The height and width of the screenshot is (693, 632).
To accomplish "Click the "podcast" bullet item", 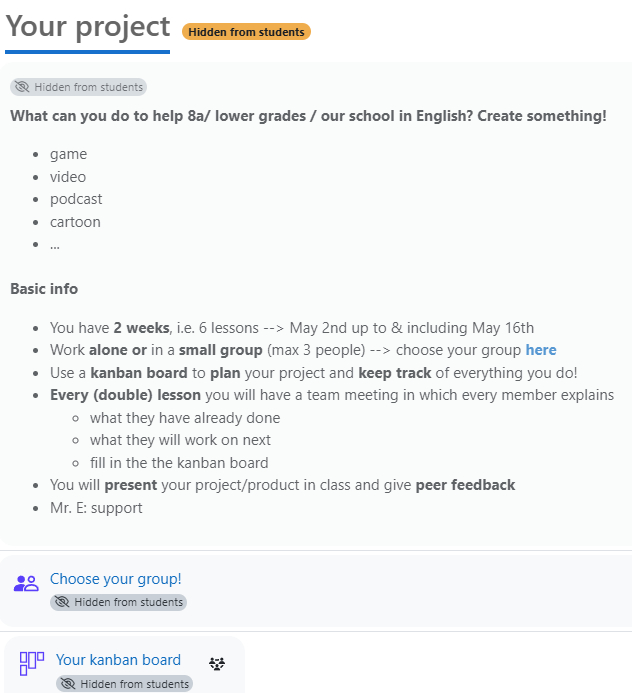I will coord(76,199).
